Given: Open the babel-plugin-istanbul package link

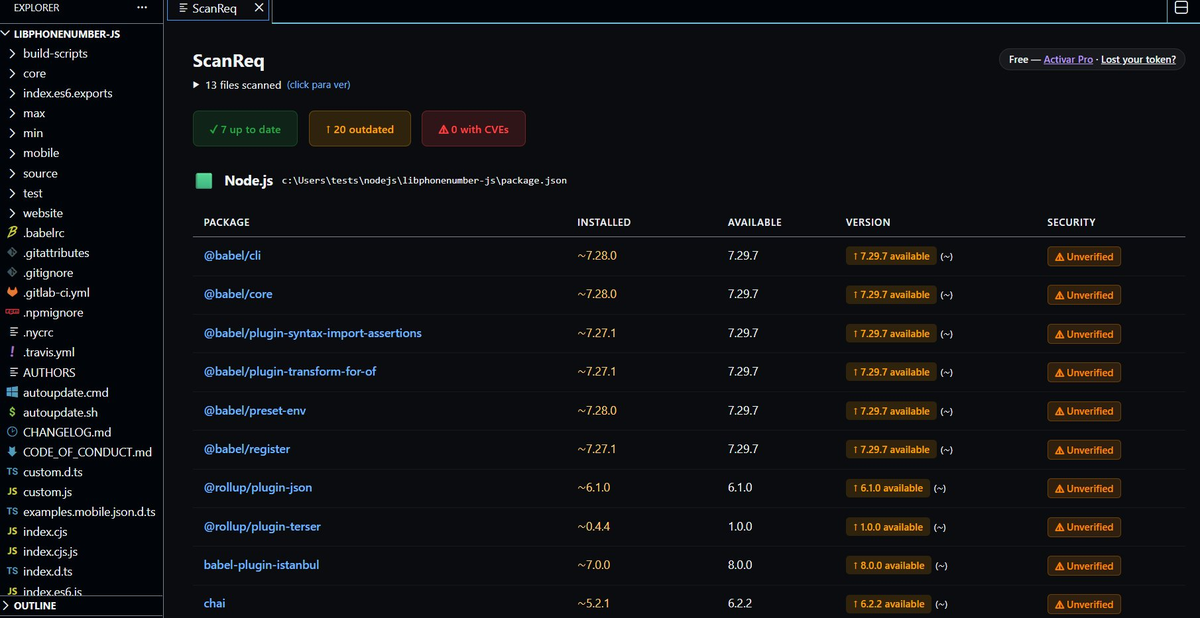Looking at the screenshot, I should (x=261, y=565).
